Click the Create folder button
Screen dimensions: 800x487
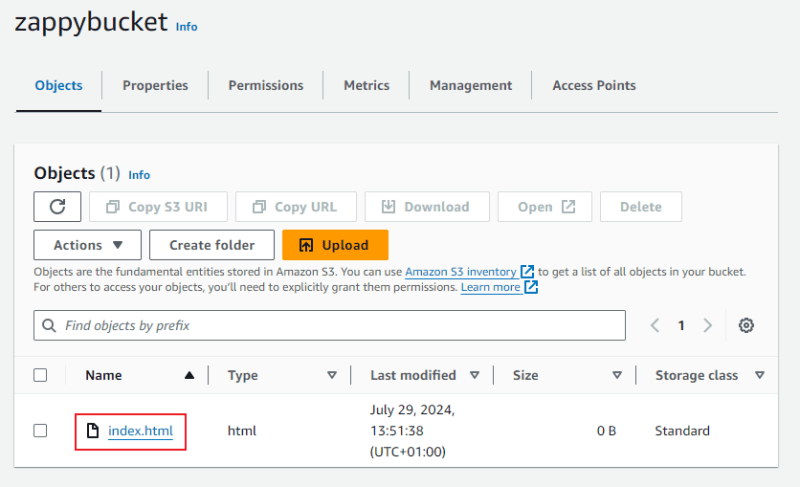pos(212,245)
